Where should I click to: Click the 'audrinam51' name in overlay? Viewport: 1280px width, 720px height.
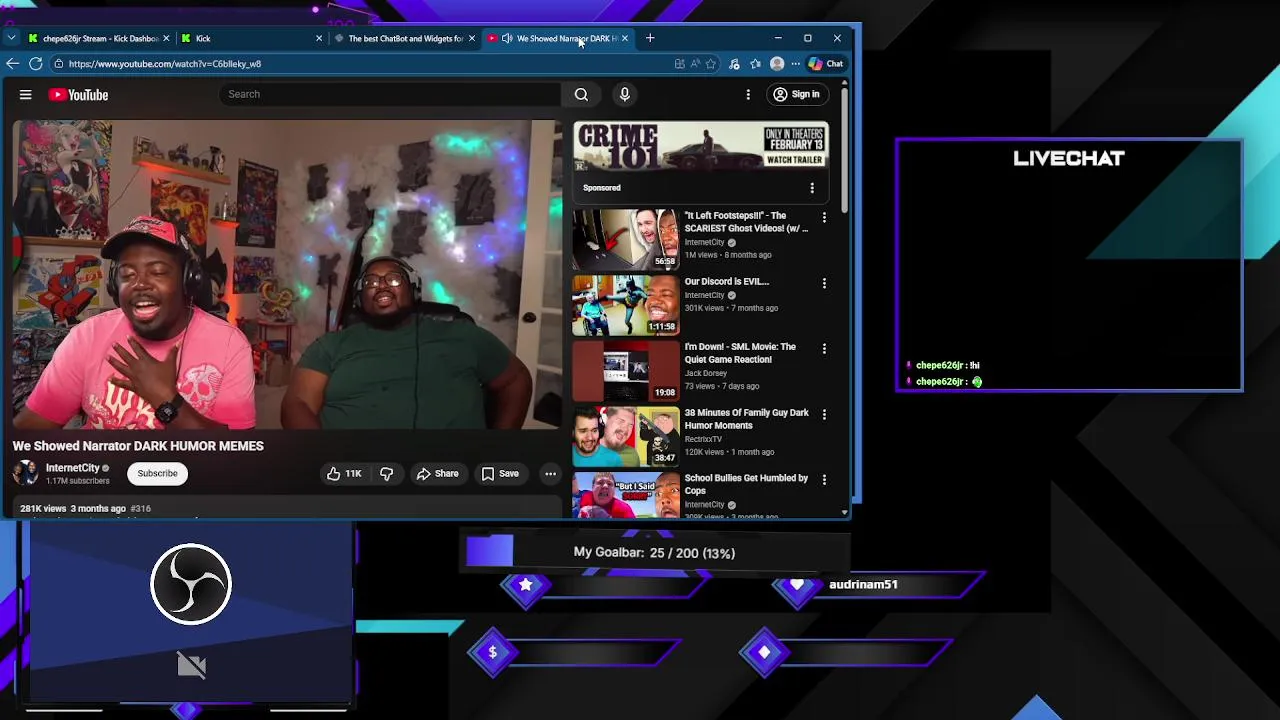[x=863, y=584]
